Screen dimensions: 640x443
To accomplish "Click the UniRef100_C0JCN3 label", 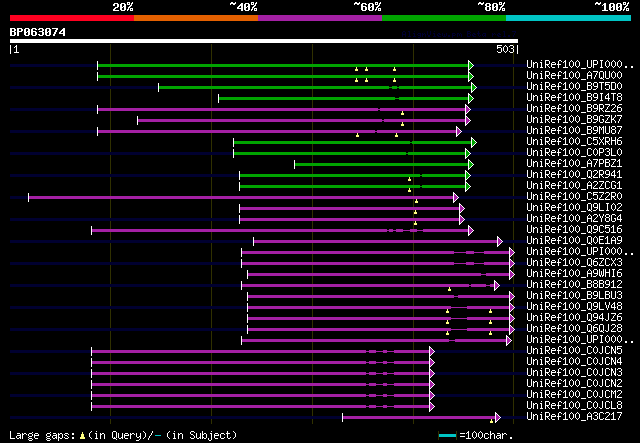I will [574, 373].
